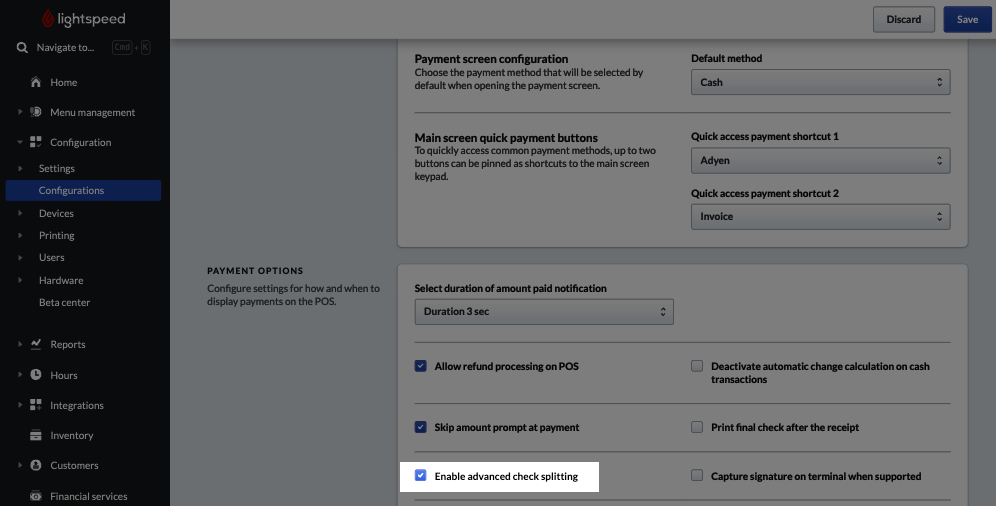Uncheck Allow refund processing on POS
This screenshot has height=506, width=996.
[x=421, y=366]
